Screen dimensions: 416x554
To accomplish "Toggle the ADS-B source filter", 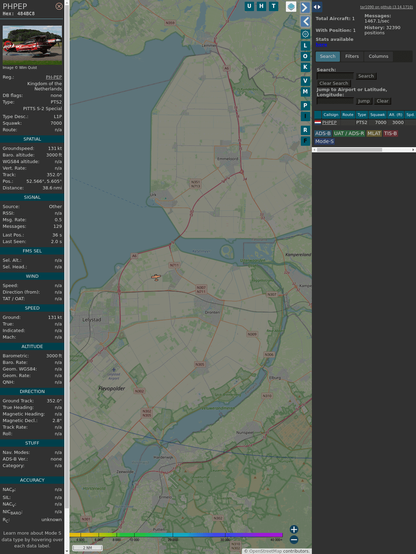I will [323, 133].
